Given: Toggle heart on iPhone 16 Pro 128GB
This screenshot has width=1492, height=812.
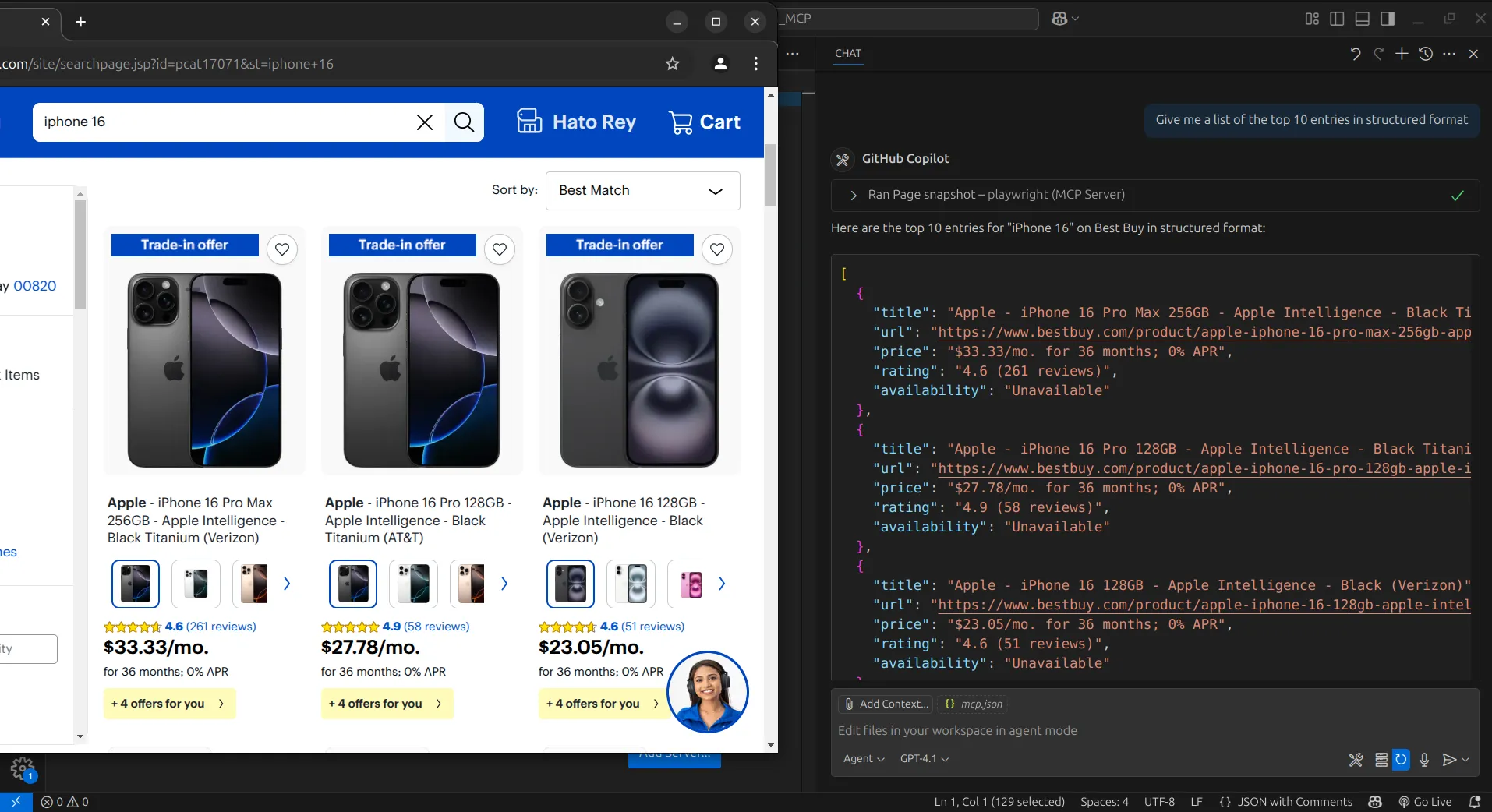Looking at the screenshot, I should tap(500, 249).
